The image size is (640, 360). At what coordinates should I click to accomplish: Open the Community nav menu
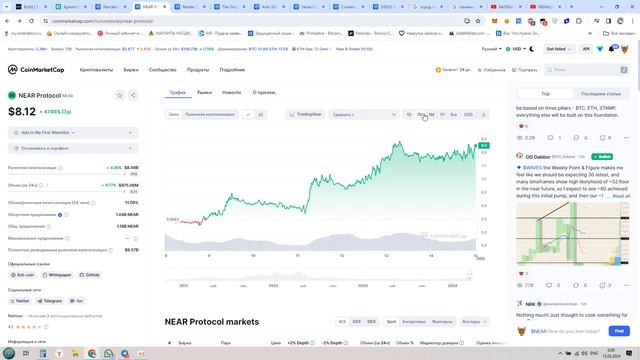pyautogui.click(x=162, y=70)
